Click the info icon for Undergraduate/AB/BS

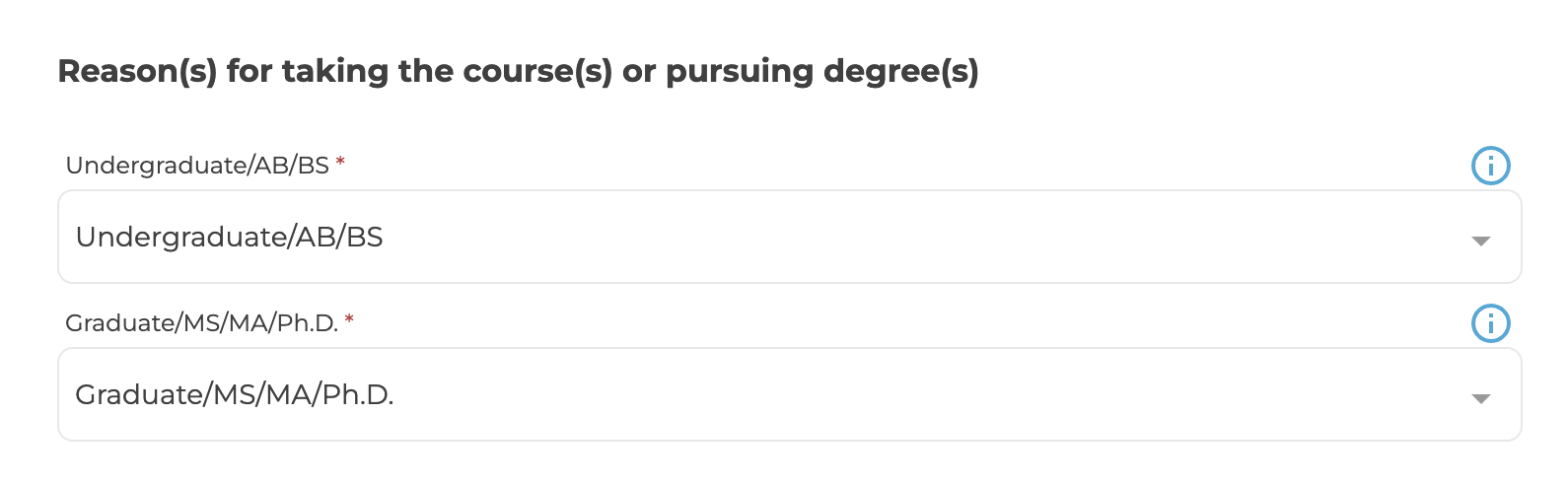(x=1490, y=166)
